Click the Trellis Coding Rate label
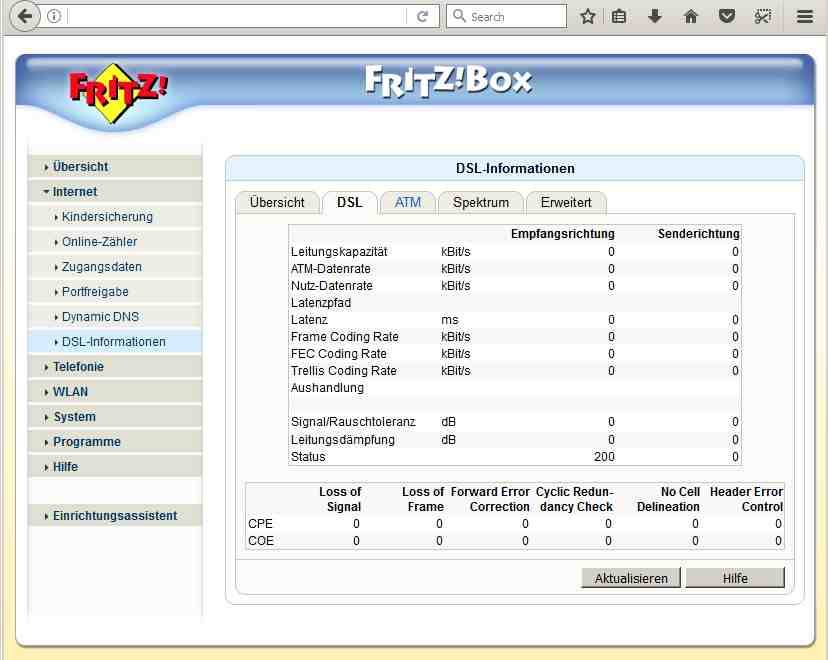The height and width of the screenshot is (660, 828). pos(344,371)
